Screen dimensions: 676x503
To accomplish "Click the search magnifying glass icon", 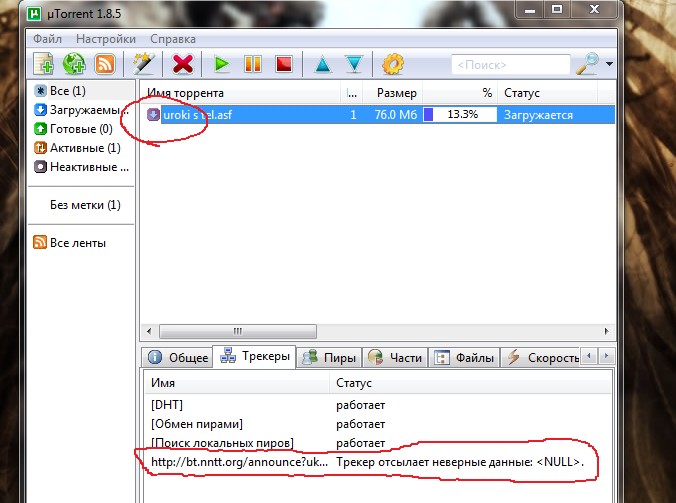I will coord(588,64).
